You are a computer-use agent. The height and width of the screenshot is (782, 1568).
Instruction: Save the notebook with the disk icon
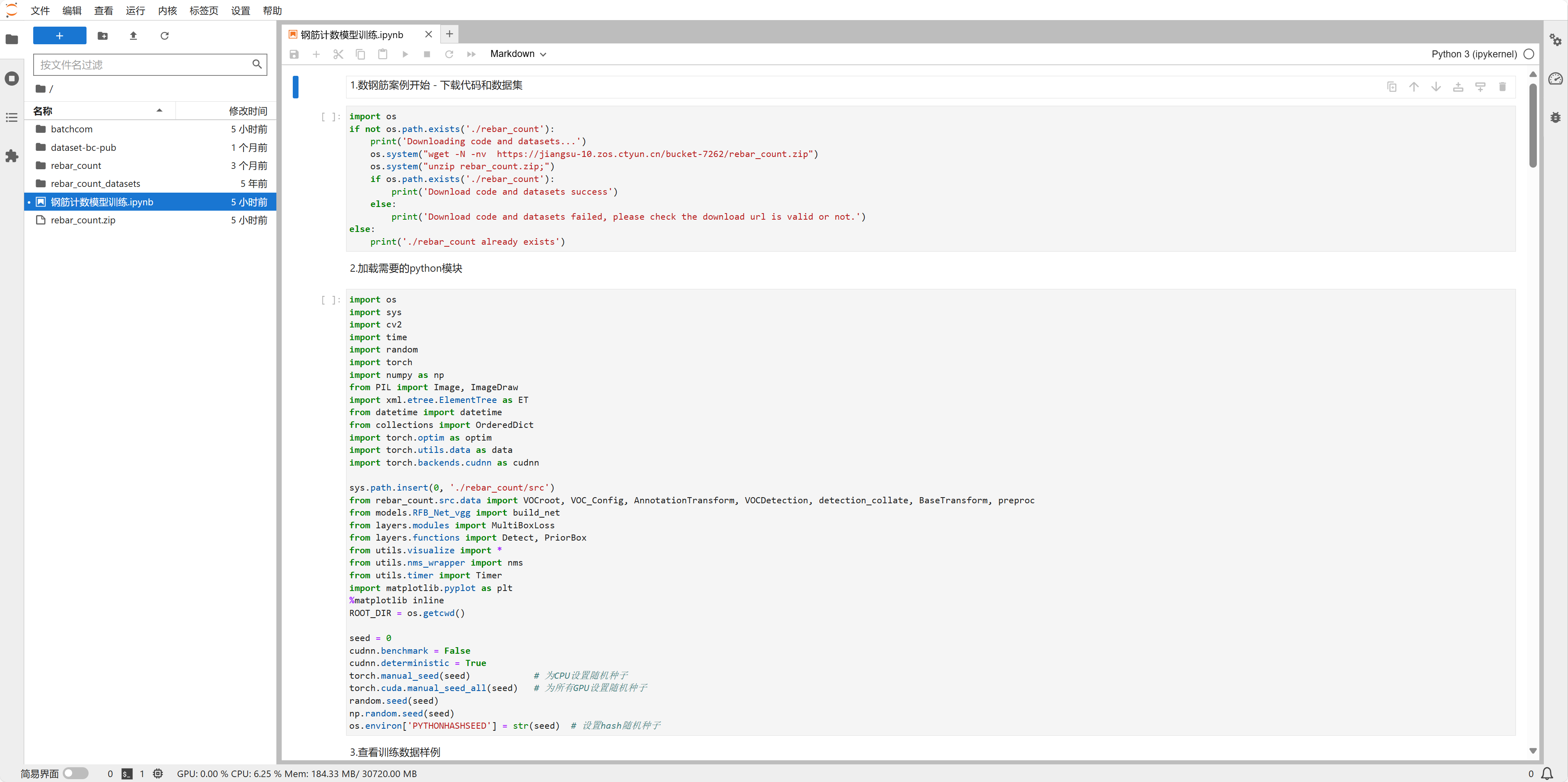pyautogui.click(x=294, y=54)
